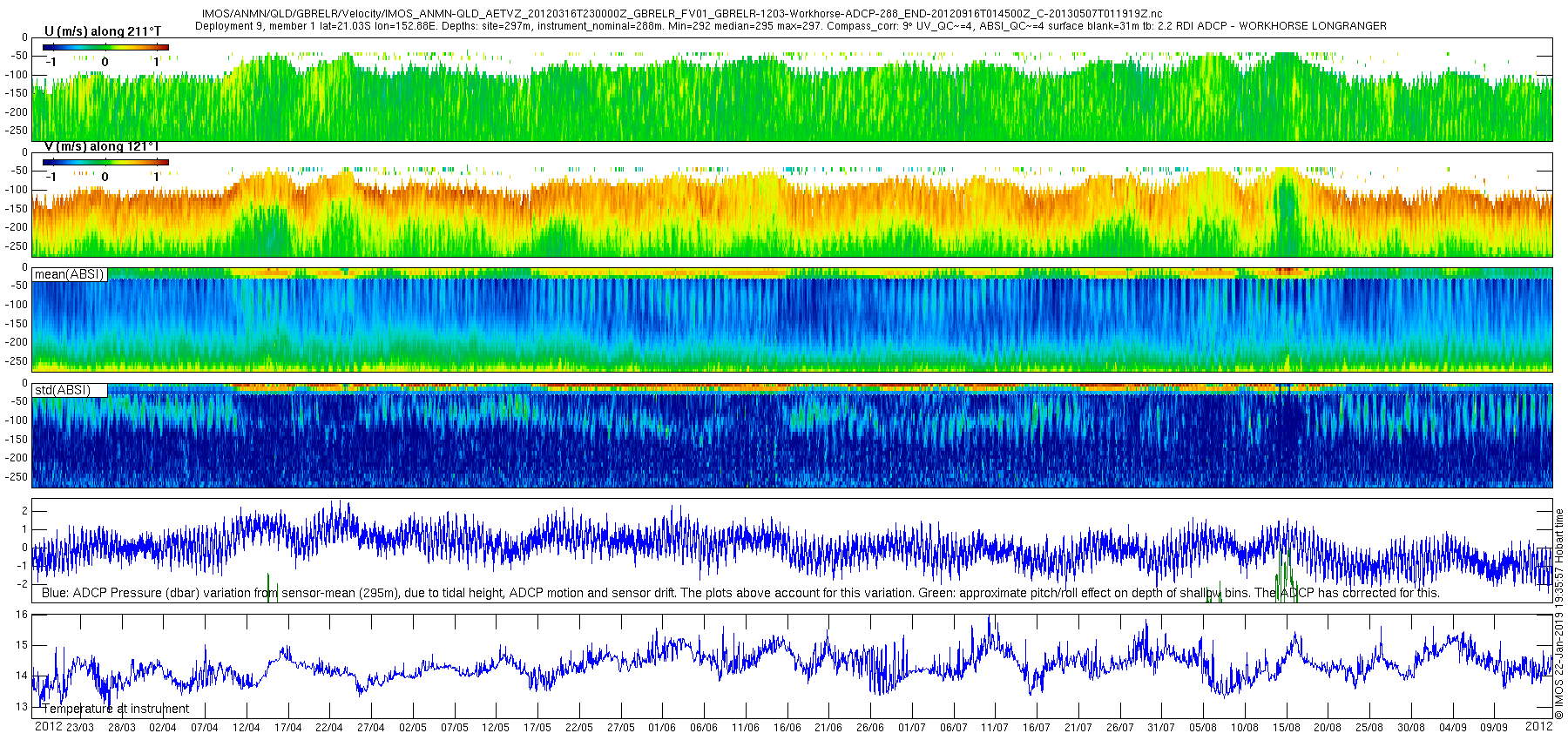Click the '14' temperature axis tick label

pyautogui.click(x=23, y=676)
